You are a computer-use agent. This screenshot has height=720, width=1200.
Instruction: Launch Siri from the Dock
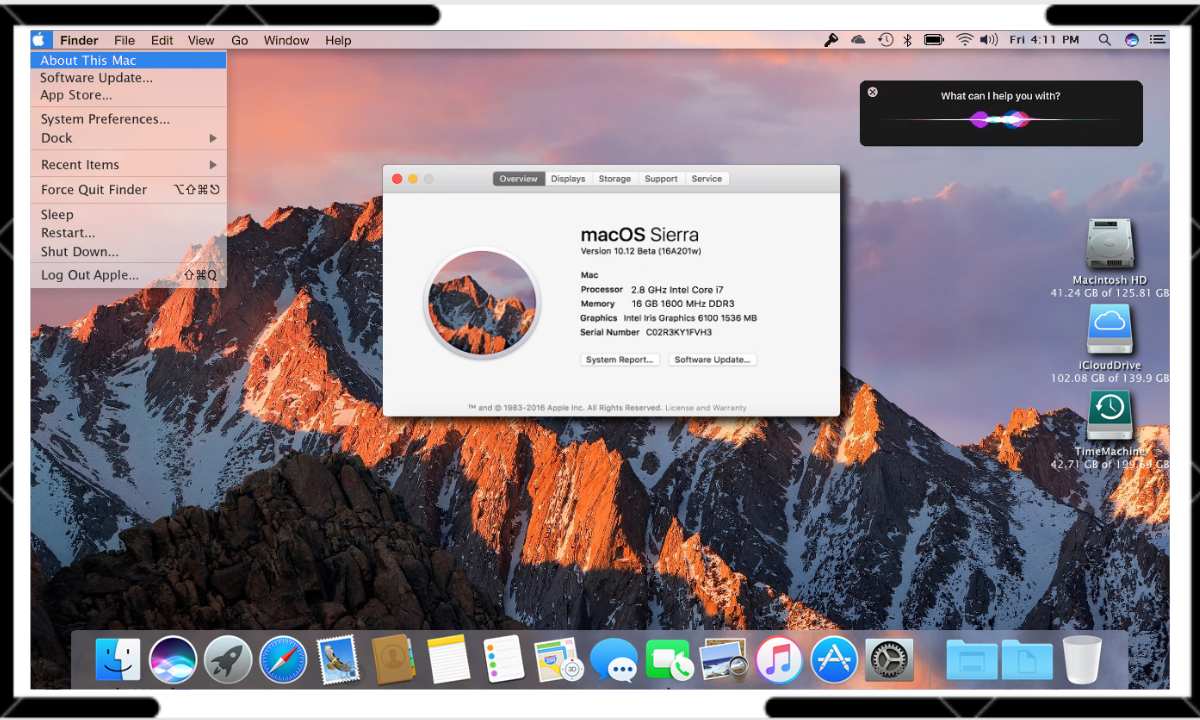pyautogui.click(x=172, y=660)
